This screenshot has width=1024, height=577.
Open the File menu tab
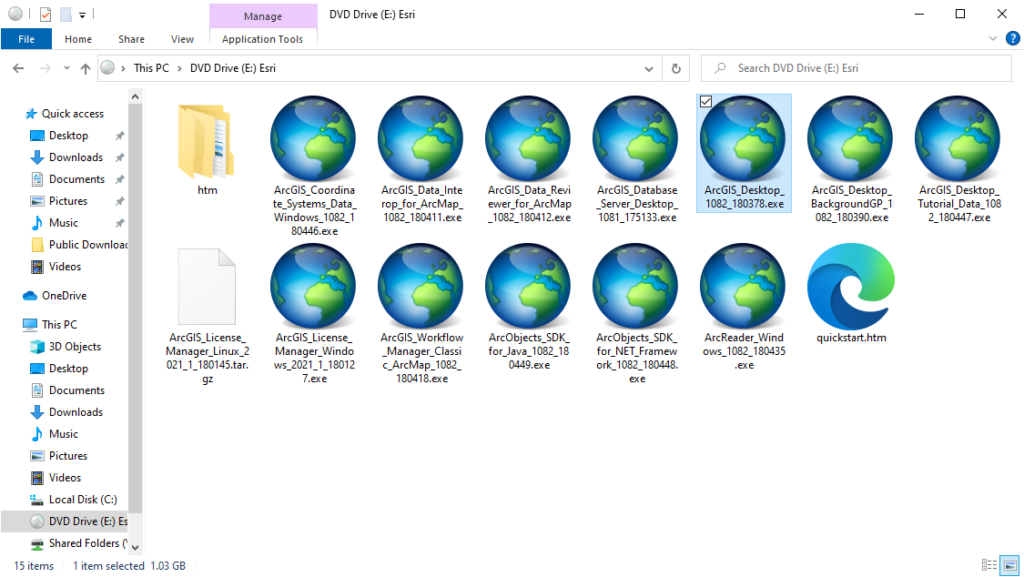(x=26, y=39)
